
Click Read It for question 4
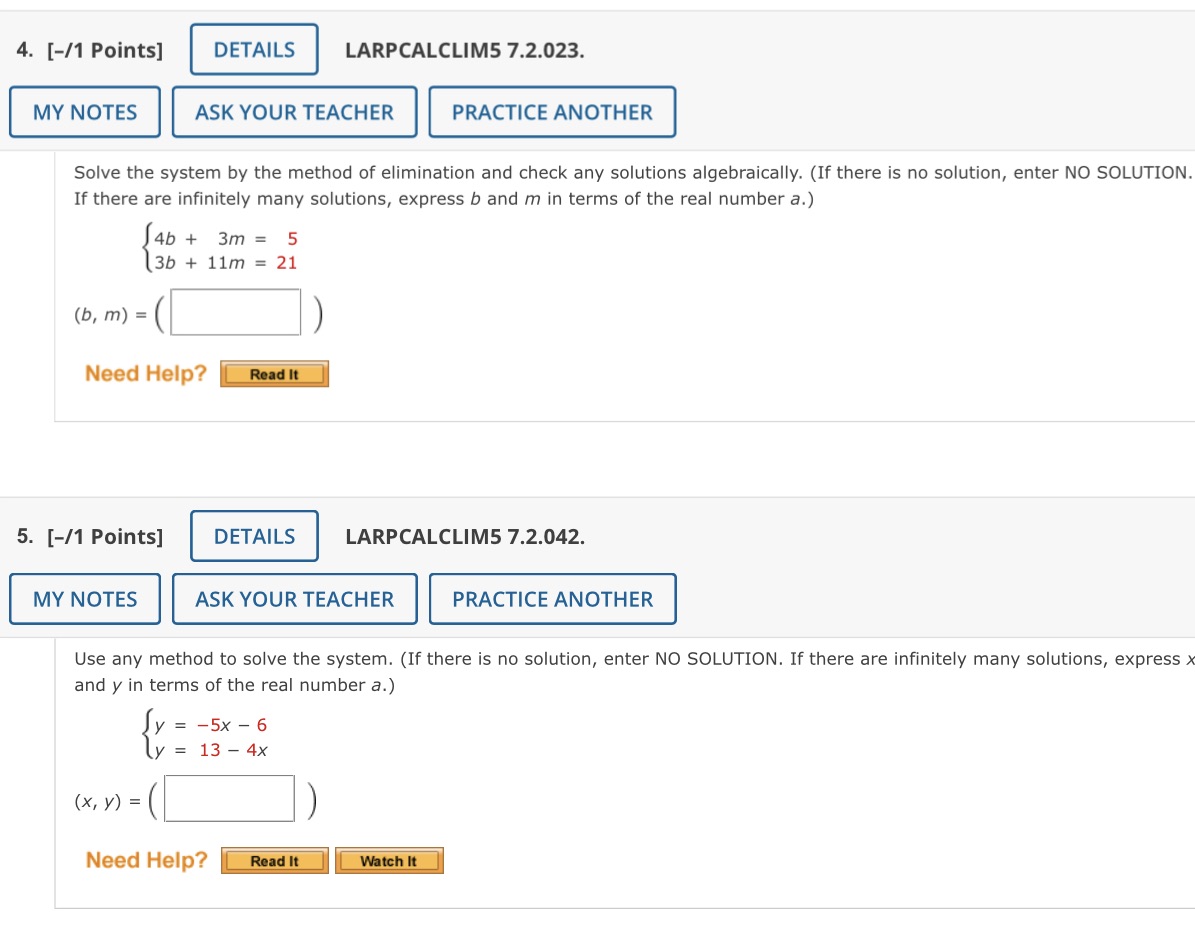pos(274,373)
